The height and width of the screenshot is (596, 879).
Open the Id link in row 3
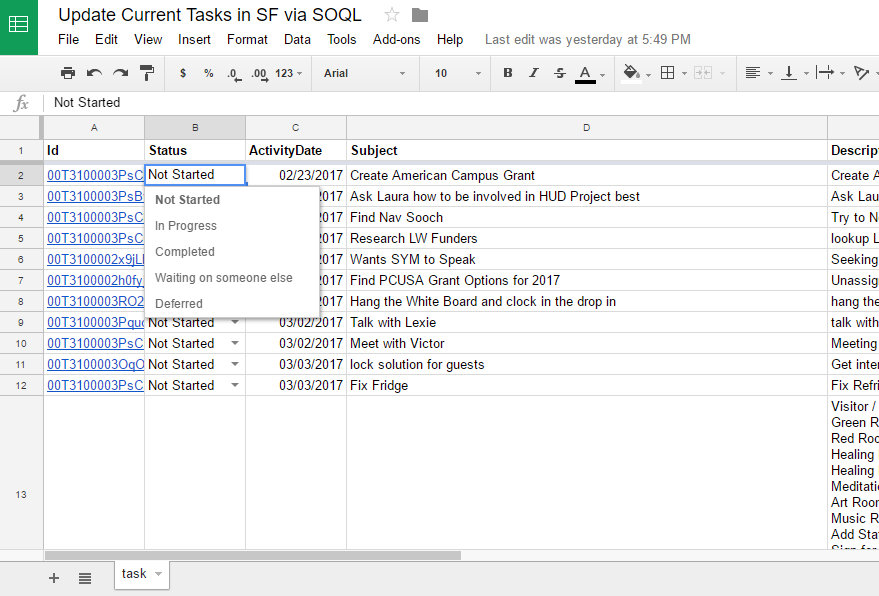[95, 196]
